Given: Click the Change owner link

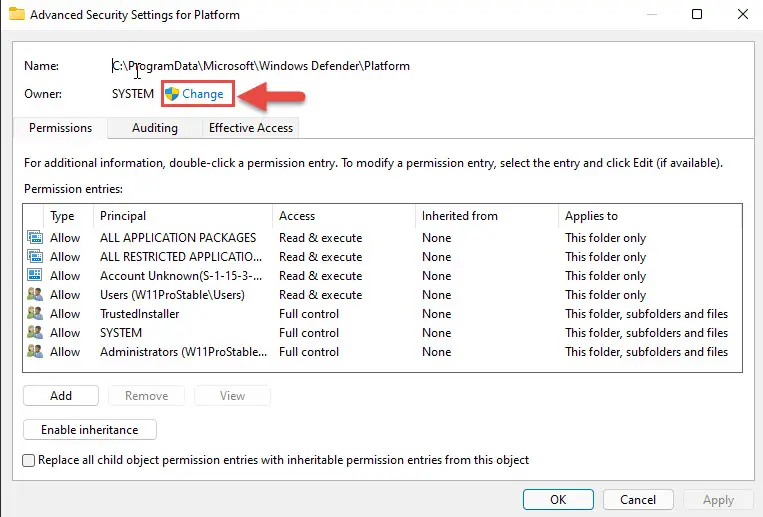Looking at the screenshot, I should 202,94.
